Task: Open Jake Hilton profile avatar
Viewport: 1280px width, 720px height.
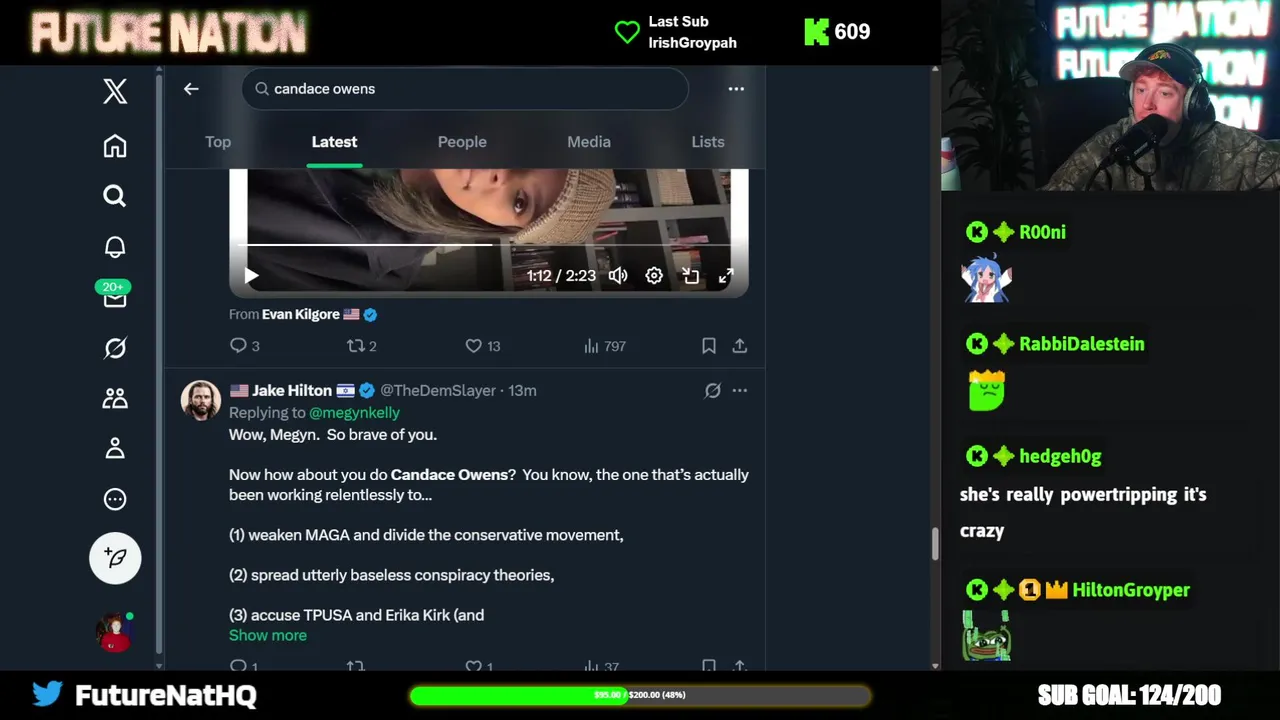Action: [x=200, y=400]
